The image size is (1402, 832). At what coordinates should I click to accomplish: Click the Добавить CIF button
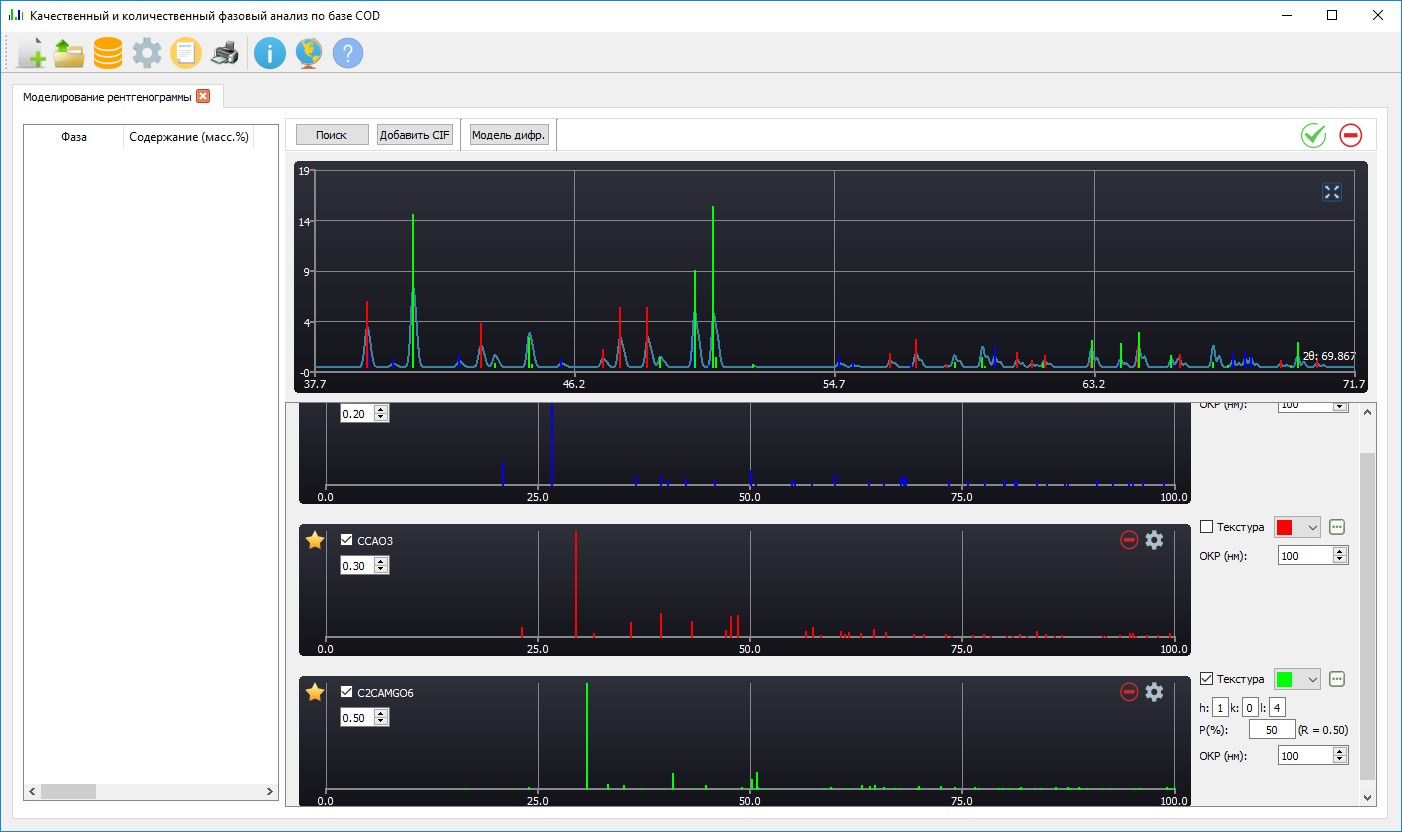(414, 135)
